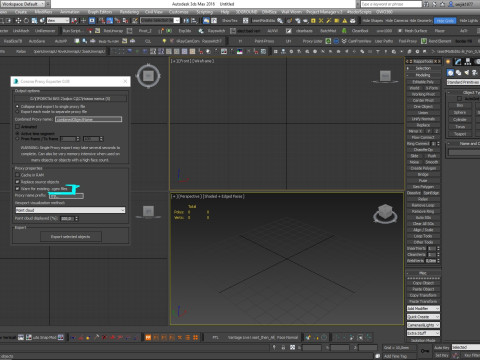480x360 pixels.
Task: Click the To frame spinner arrows
Action: pos(101,139)
